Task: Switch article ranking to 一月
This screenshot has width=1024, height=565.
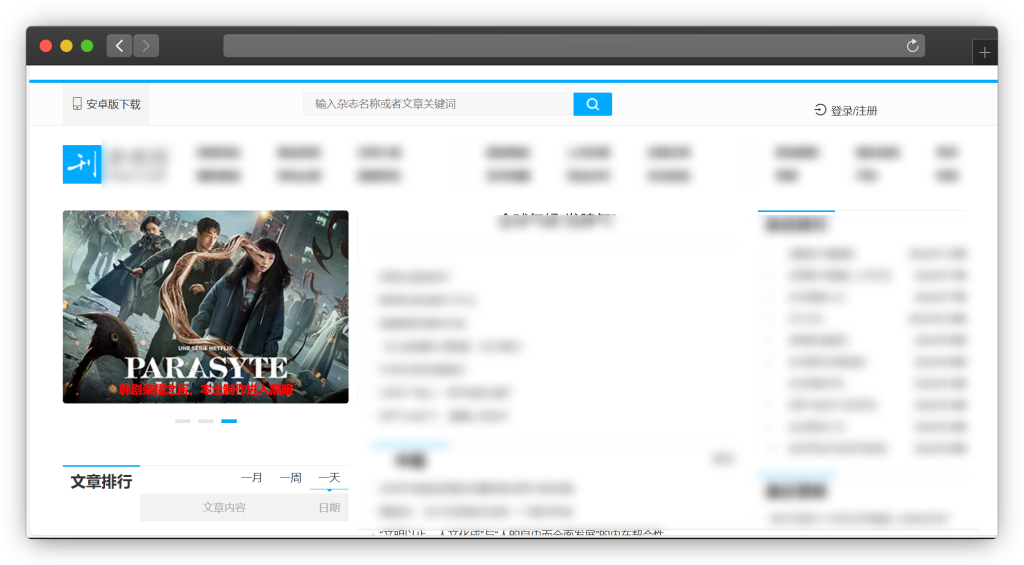Action: click(x=252, y=478)
